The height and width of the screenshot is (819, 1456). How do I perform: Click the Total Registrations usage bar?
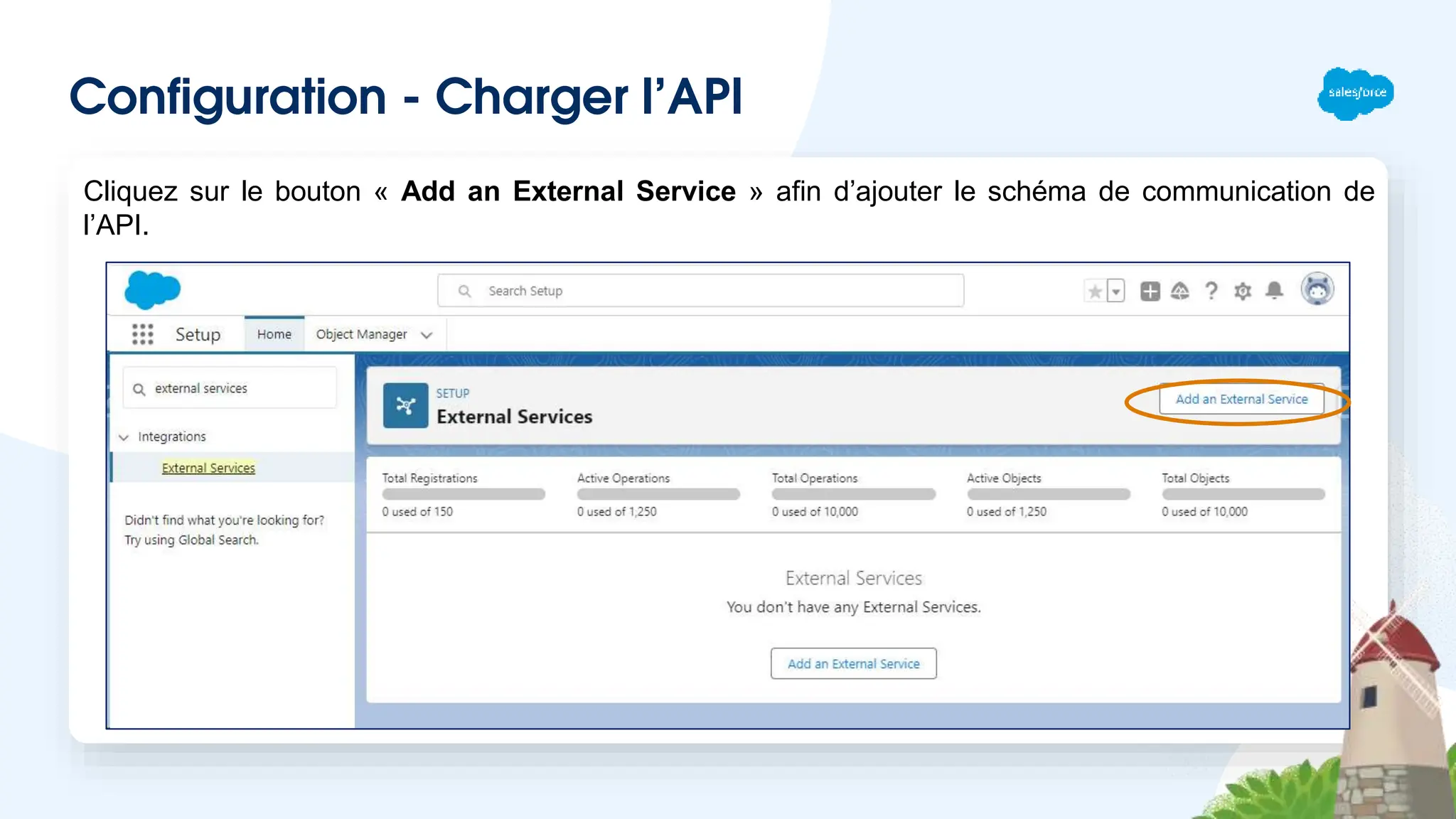point(464,494)
